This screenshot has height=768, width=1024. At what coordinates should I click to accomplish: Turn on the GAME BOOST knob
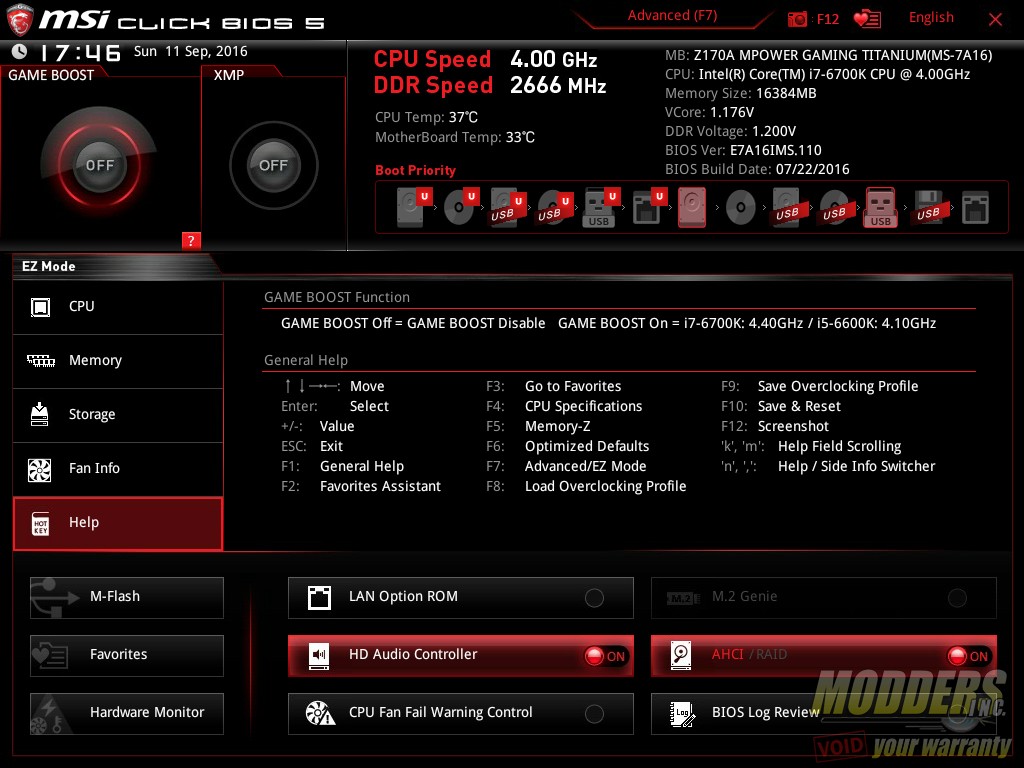point(99,165)
